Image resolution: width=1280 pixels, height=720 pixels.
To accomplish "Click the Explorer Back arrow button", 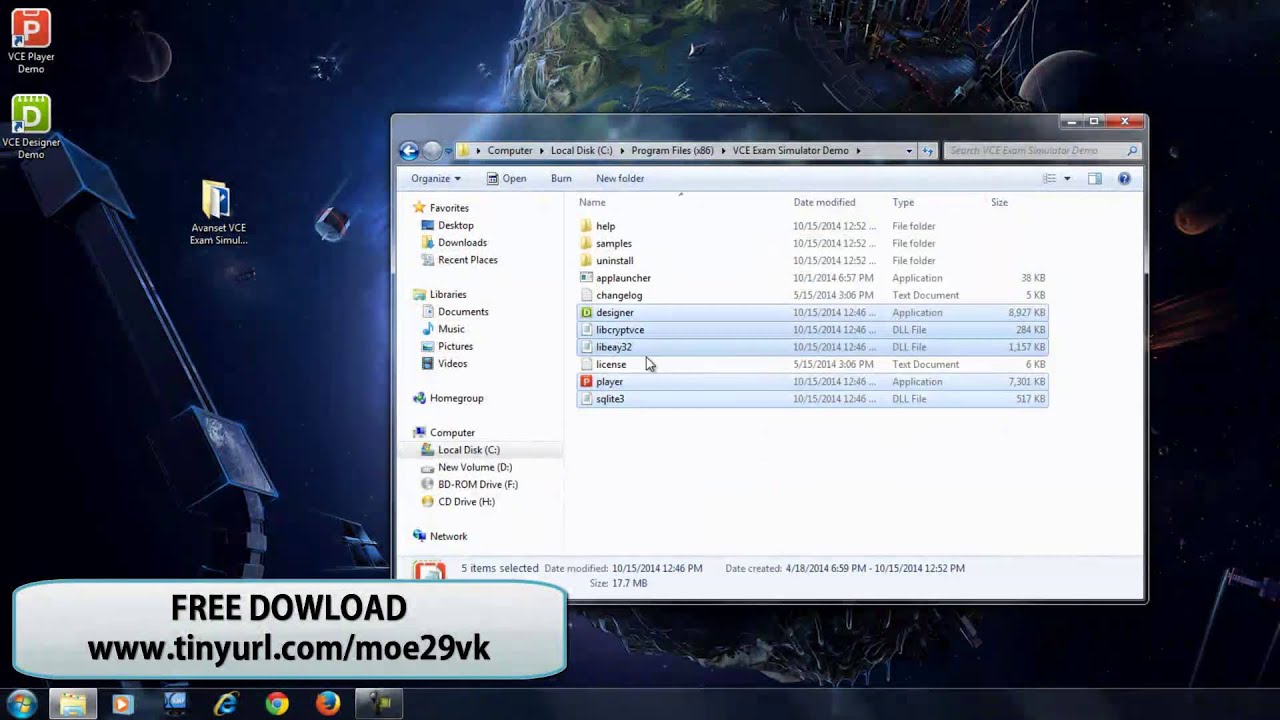I will tap(409, 151).
